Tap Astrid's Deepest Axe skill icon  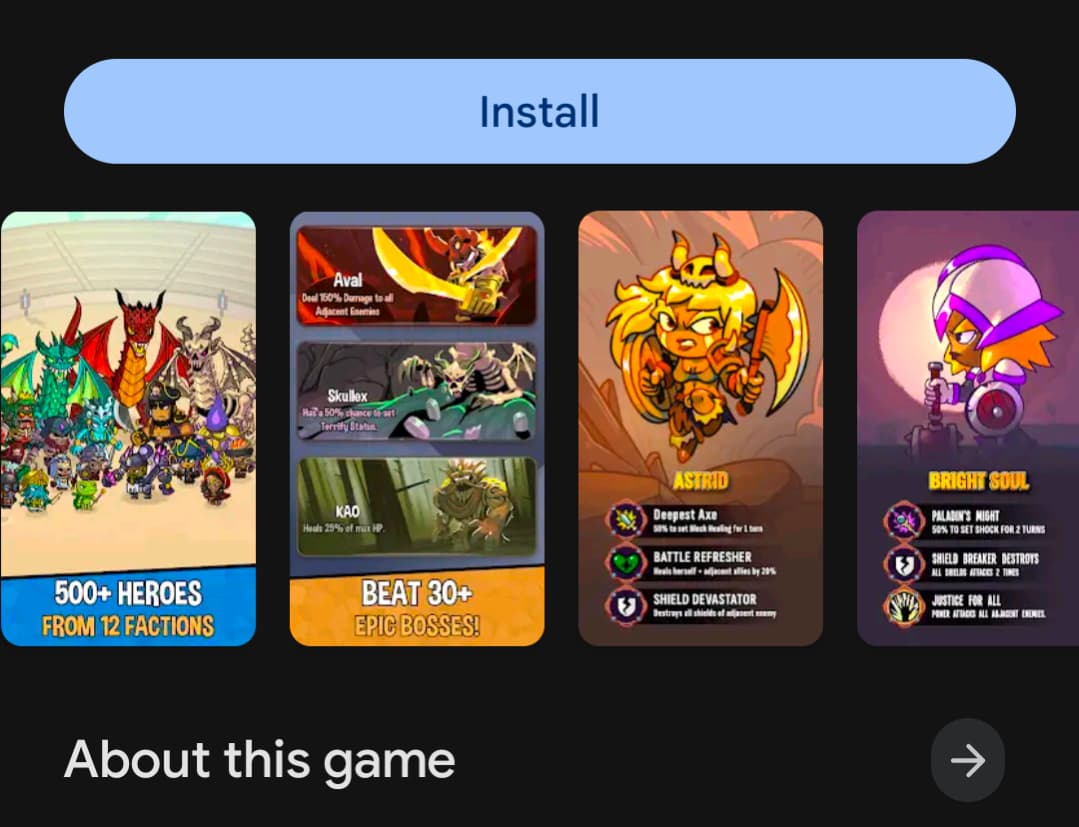click(626, 520)
